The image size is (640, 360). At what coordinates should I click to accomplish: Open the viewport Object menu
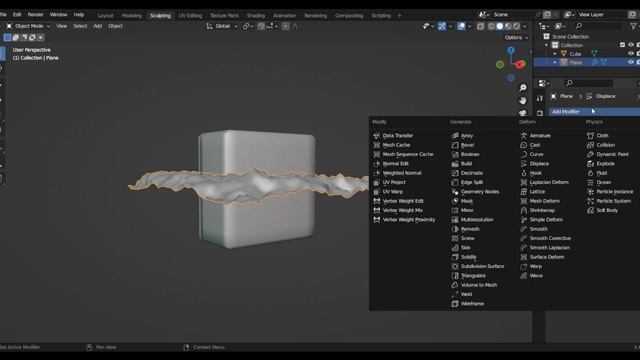pyautogui.click(x=115, y=26)
